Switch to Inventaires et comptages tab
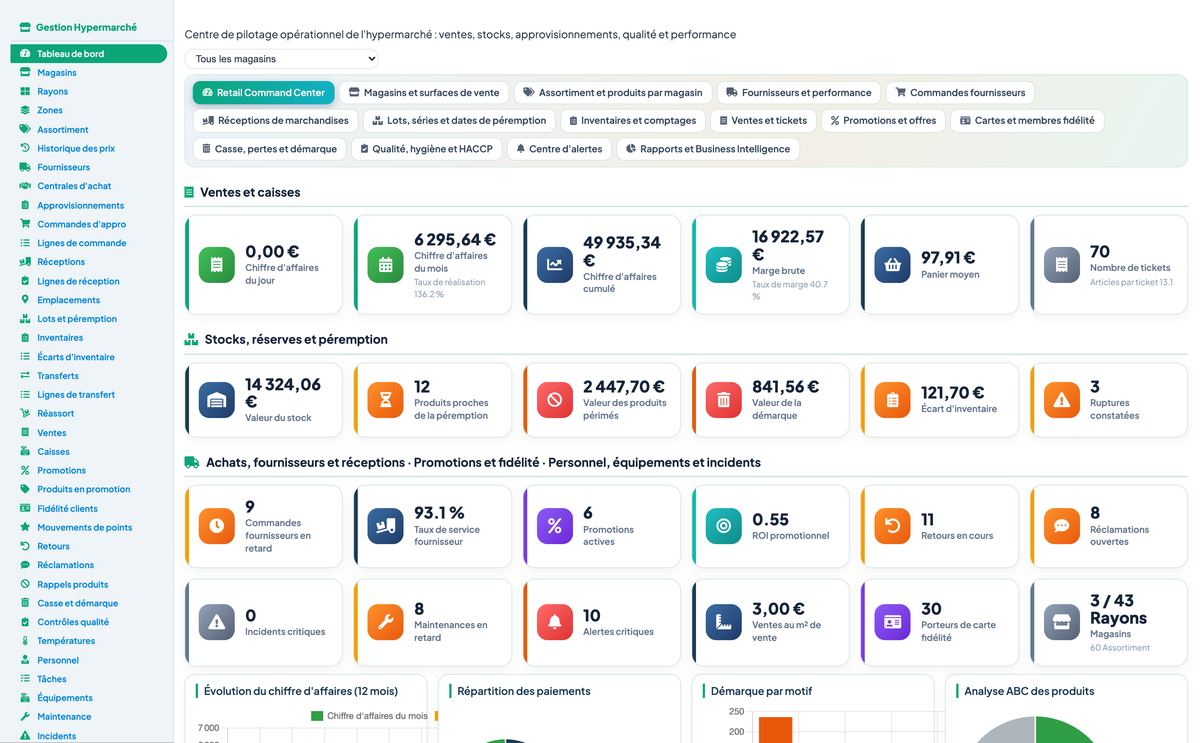Screen dimensions: 1200x743 click(631, 121)
